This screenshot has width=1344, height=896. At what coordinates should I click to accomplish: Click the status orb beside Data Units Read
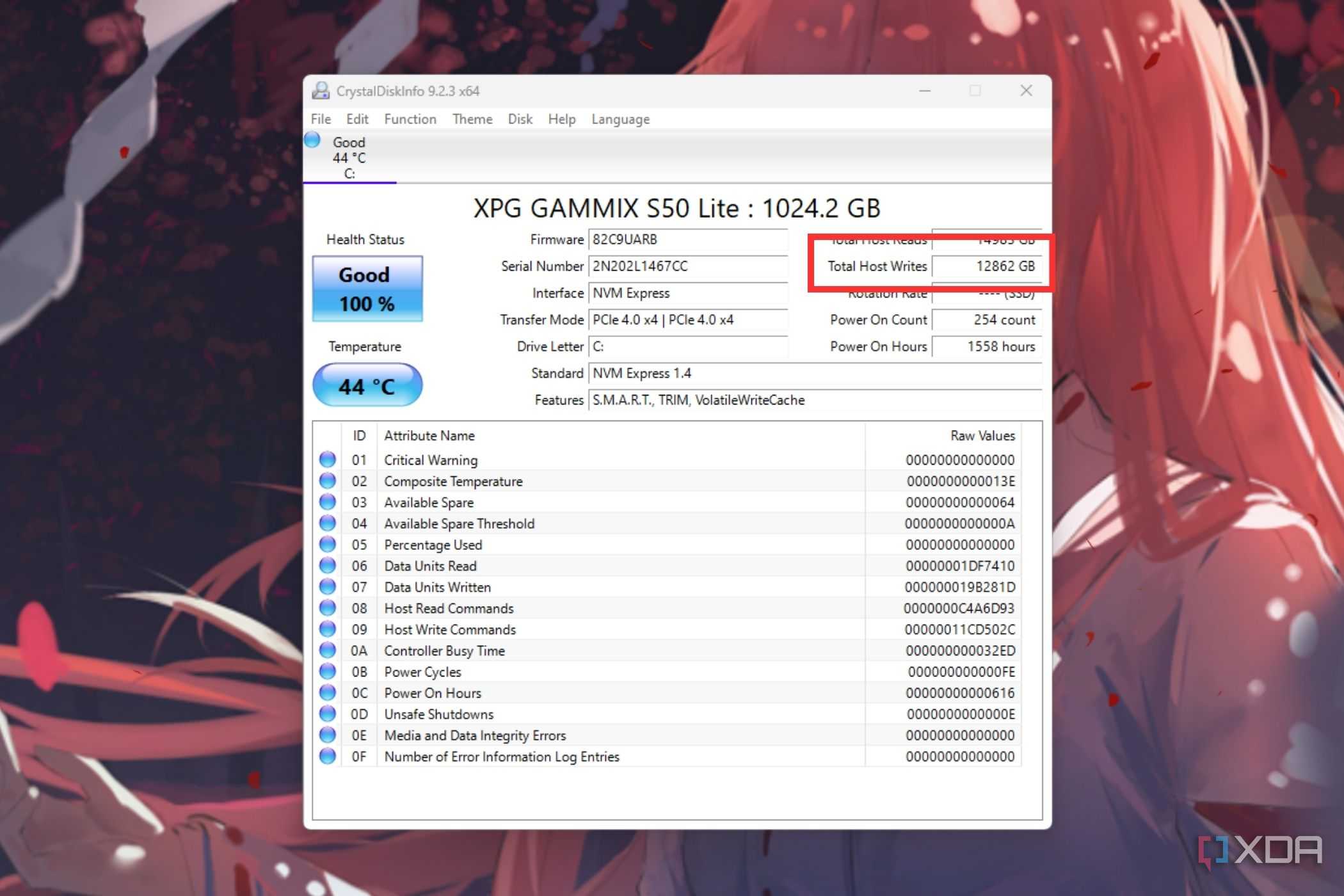pyautogui.click(x=328, y=565)
